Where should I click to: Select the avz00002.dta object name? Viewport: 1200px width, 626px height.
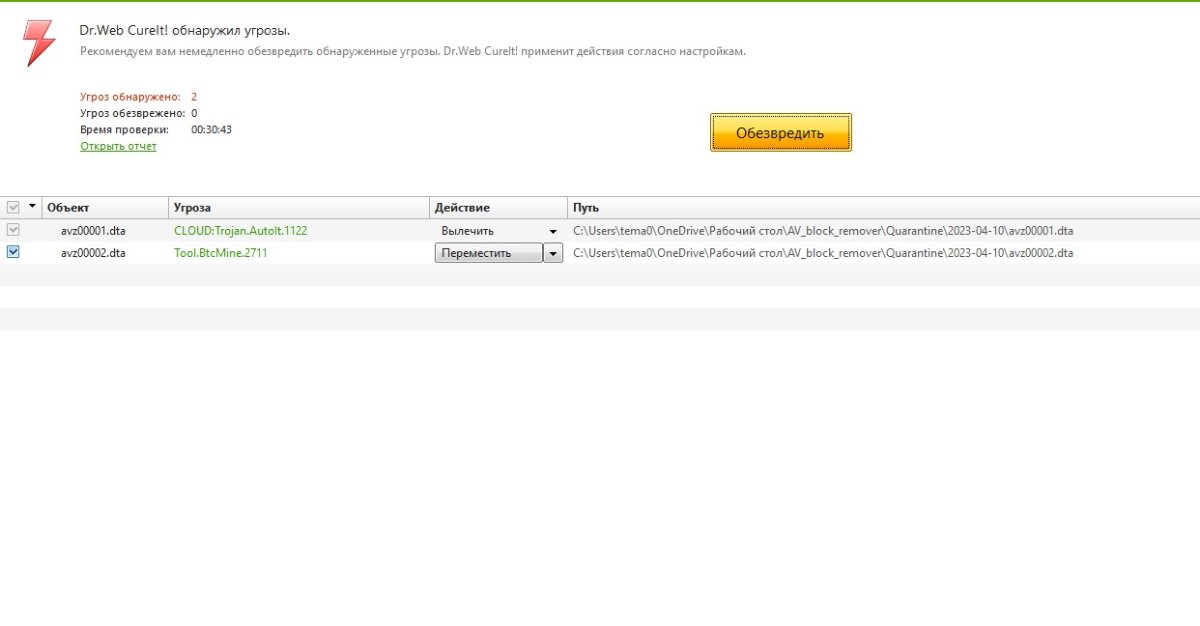pyautogui.click(x=93, y=253)
